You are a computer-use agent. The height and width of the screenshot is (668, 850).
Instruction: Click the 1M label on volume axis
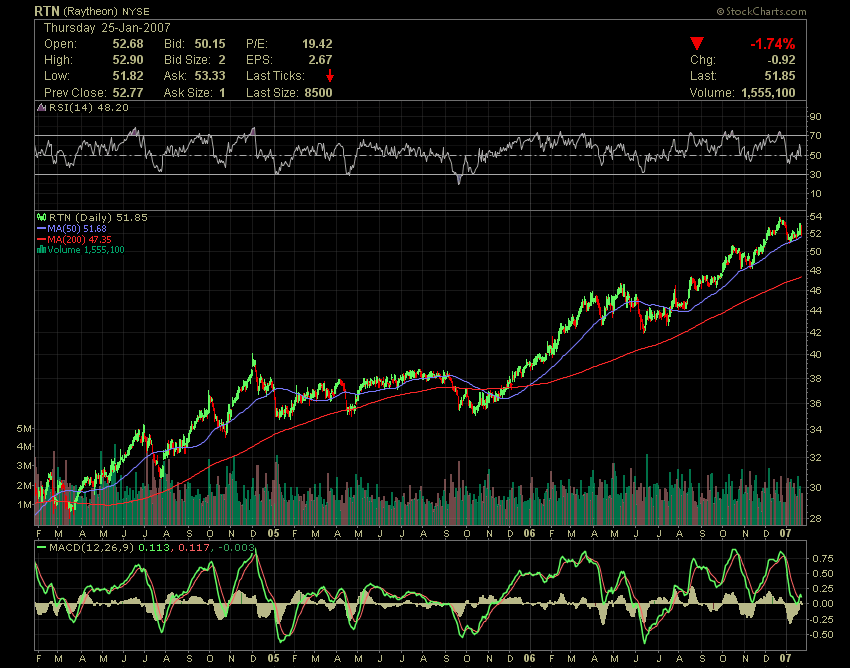click(24, 504)
